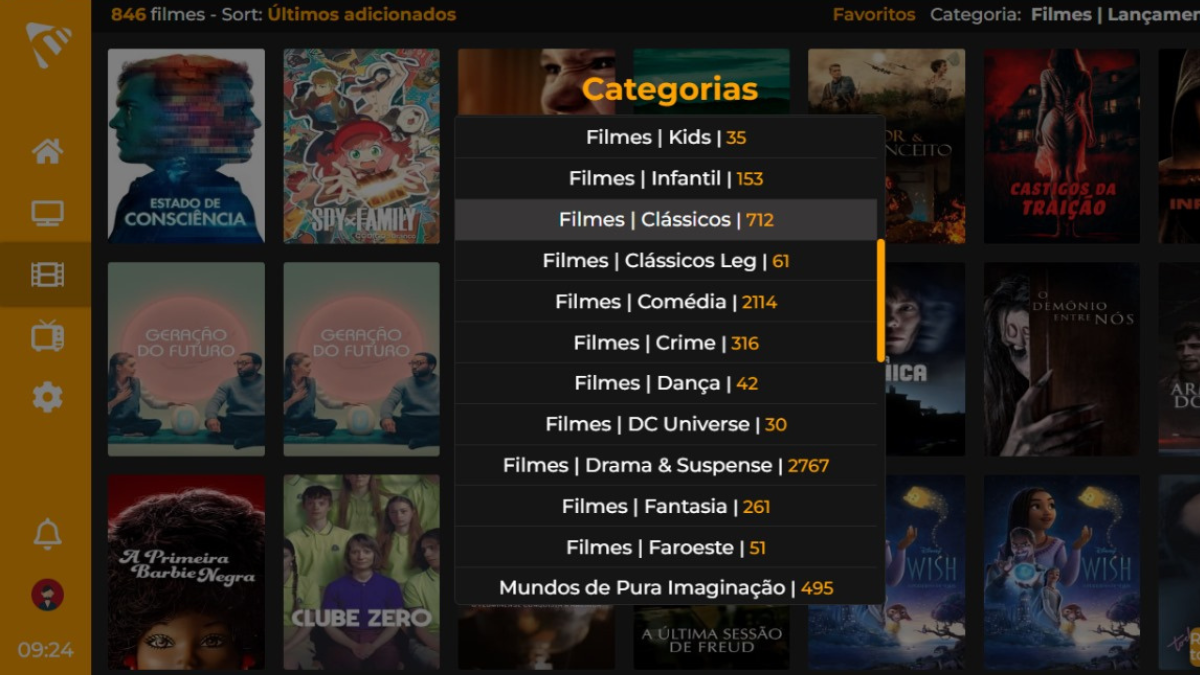1200x675 pixels.
Task: Open Estado de Consciência movie poster
Action: click(186, 146)
